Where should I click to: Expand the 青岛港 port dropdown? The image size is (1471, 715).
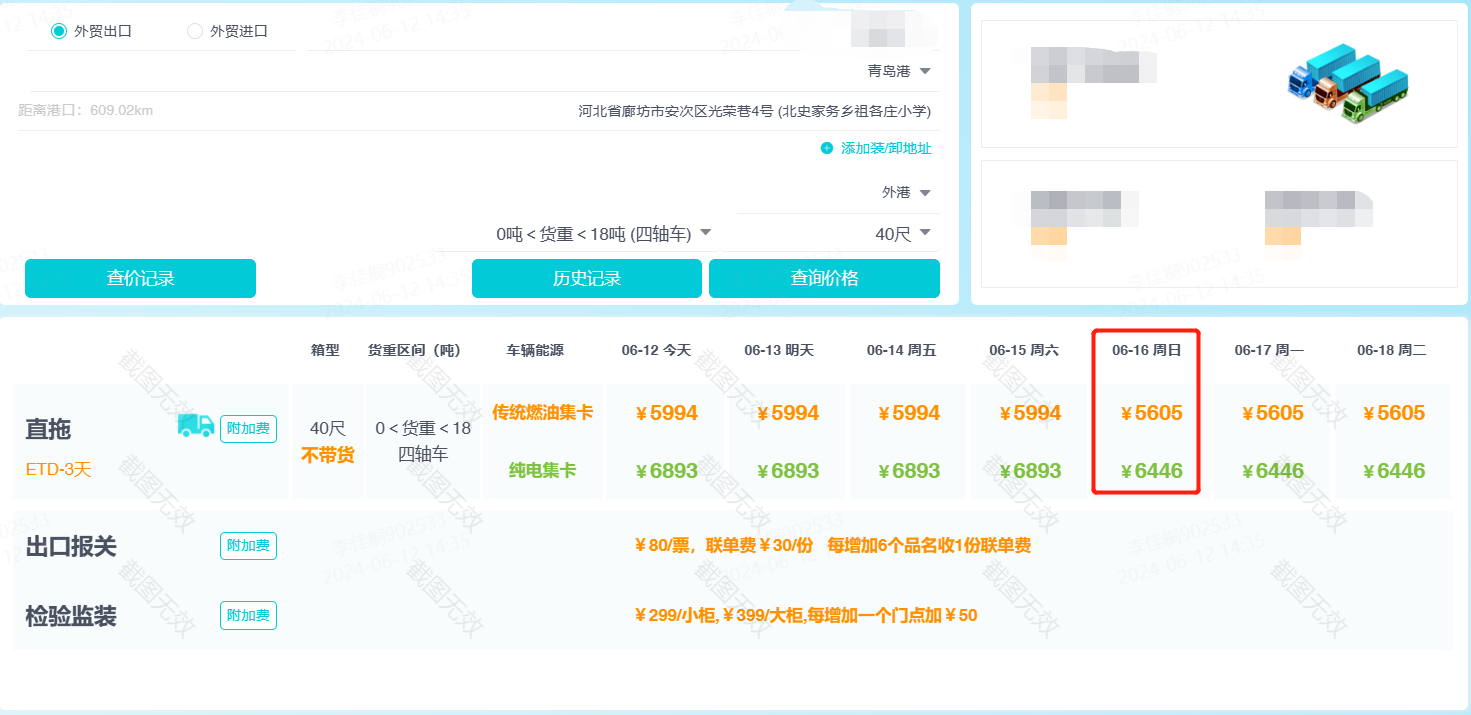click(x=925, y=71)
